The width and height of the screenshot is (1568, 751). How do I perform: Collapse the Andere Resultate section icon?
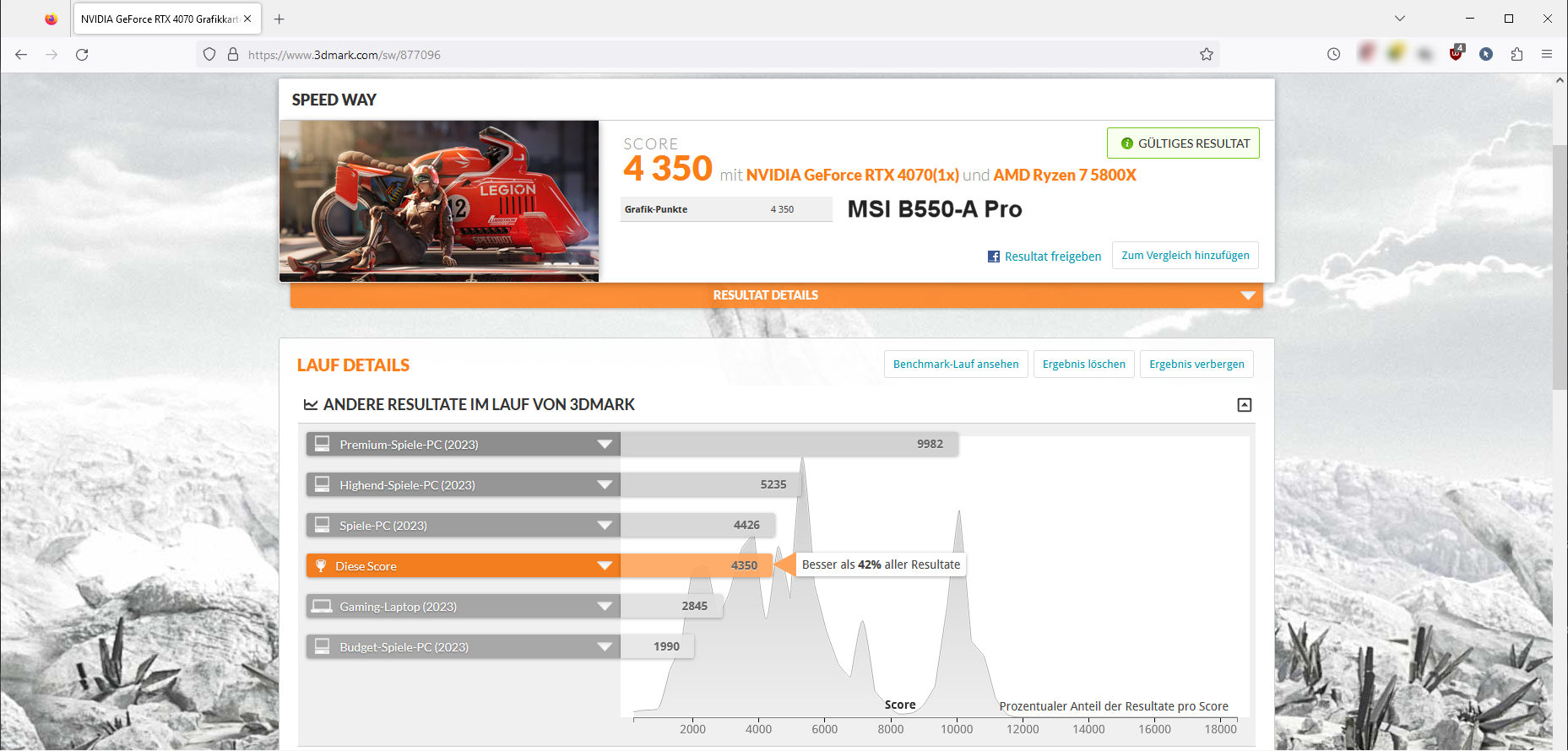point(1245,405)
